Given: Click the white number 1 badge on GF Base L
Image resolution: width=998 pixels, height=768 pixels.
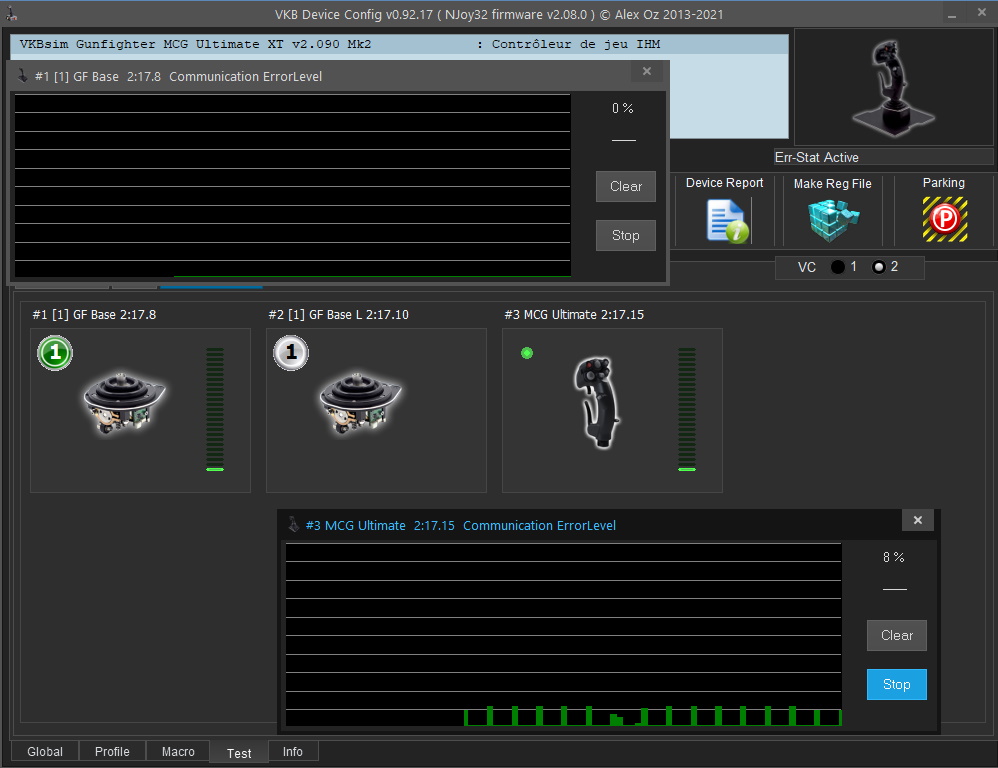Looking at the screenshot, I should click(291, 353).
